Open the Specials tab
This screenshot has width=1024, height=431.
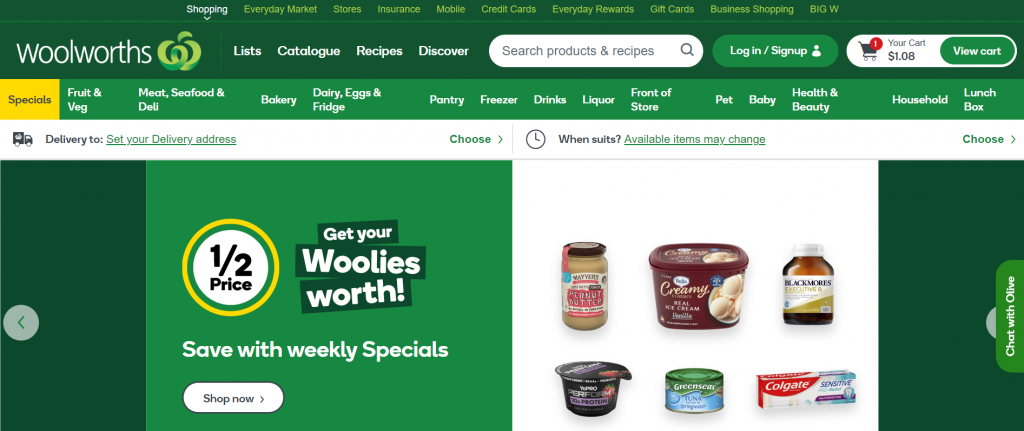pyautogui.click(x=29, y=99)
